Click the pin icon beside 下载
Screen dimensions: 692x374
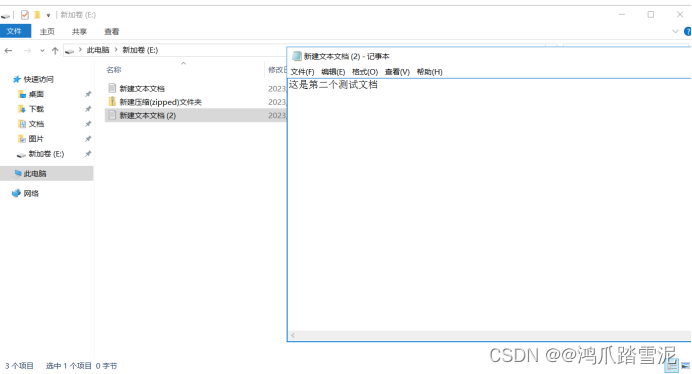coord(88,109)
